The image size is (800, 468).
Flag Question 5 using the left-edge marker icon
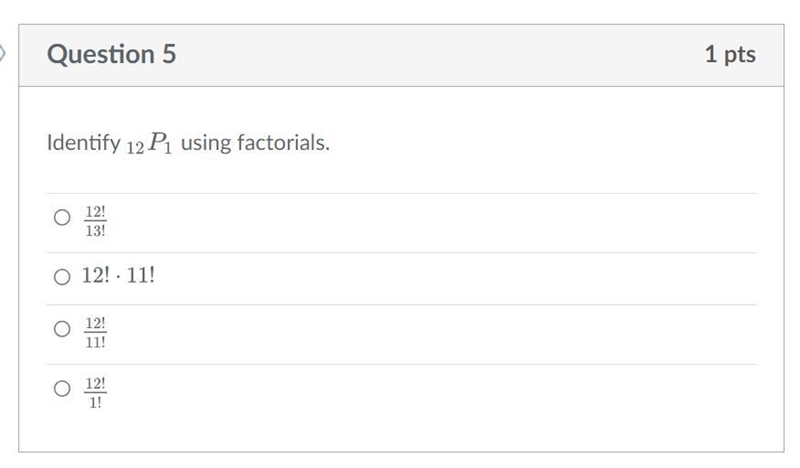2,53
